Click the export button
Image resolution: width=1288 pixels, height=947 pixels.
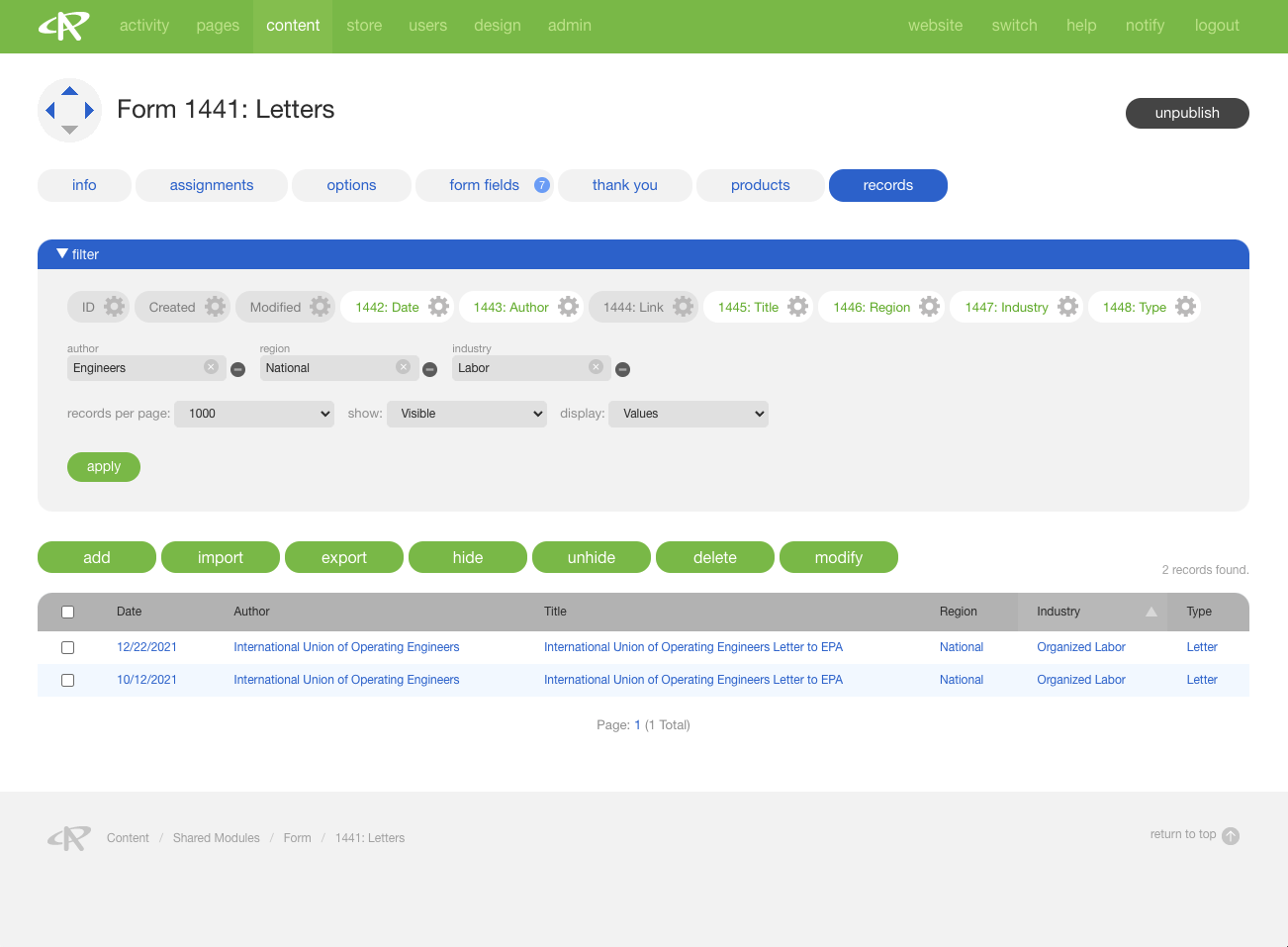(344, 557)
